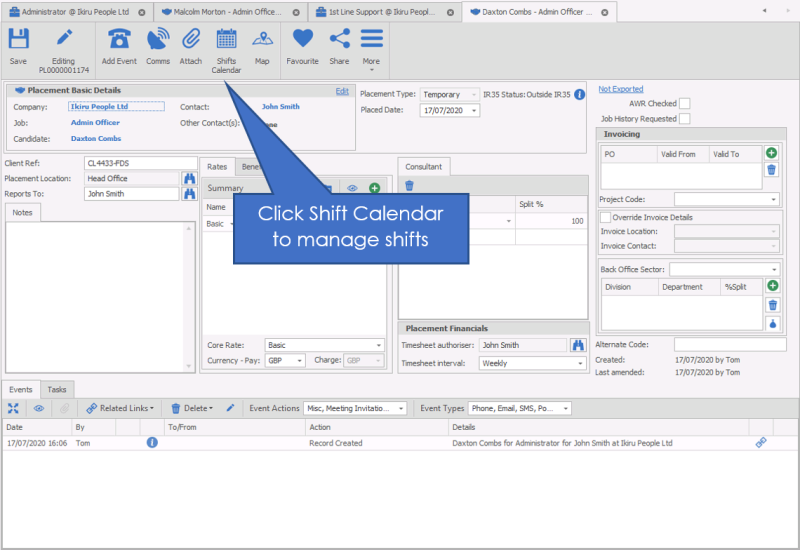
Task: Open the More menu in toolbar
Action: click(x=371, y=47)
